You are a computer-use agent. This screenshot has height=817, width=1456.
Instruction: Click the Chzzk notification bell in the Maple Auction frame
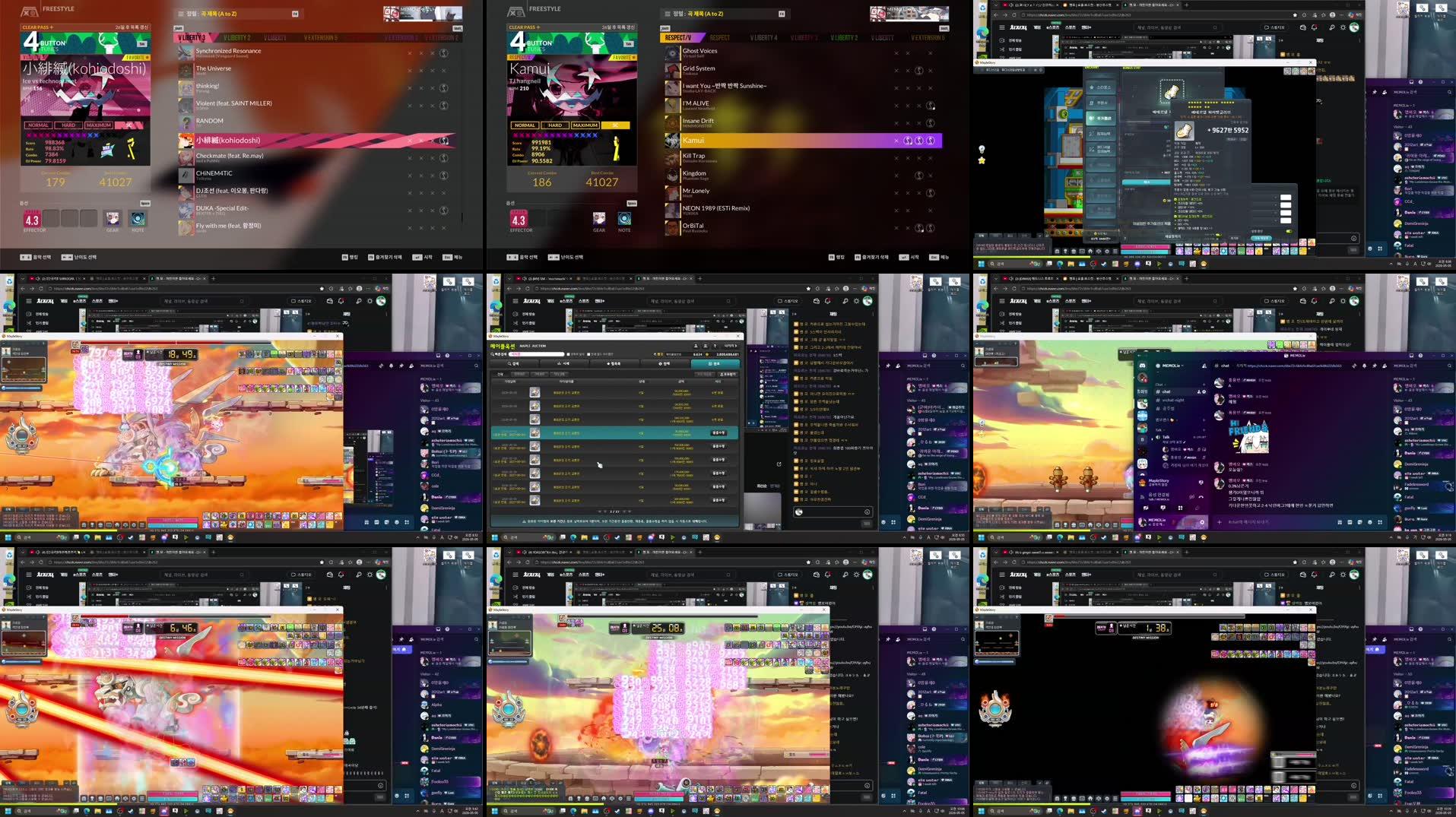pyautogui.click(x=828, y=300)
